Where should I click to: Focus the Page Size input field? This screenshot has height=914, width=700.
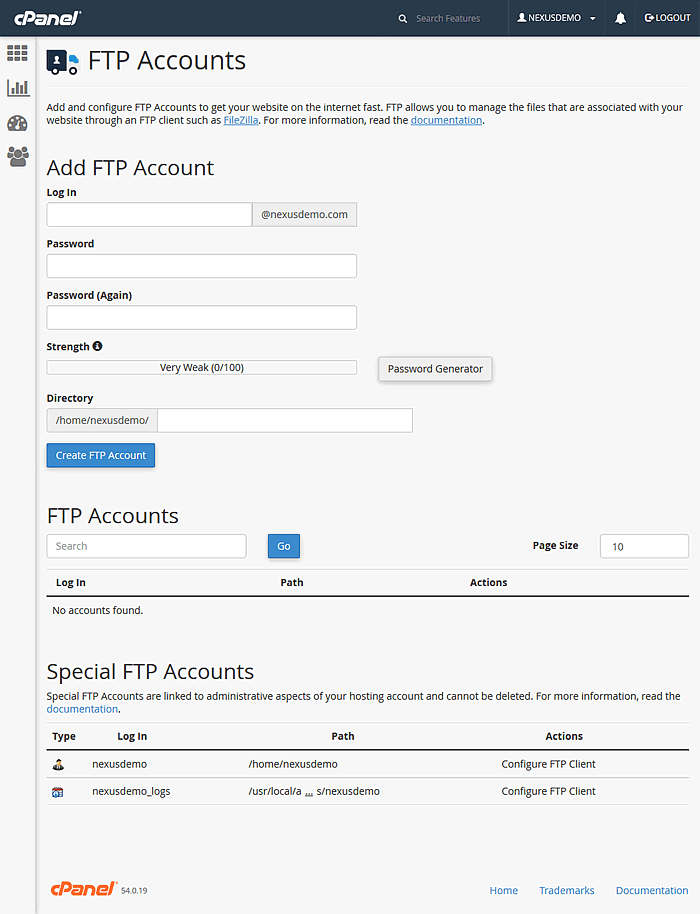tap(643, 546)
